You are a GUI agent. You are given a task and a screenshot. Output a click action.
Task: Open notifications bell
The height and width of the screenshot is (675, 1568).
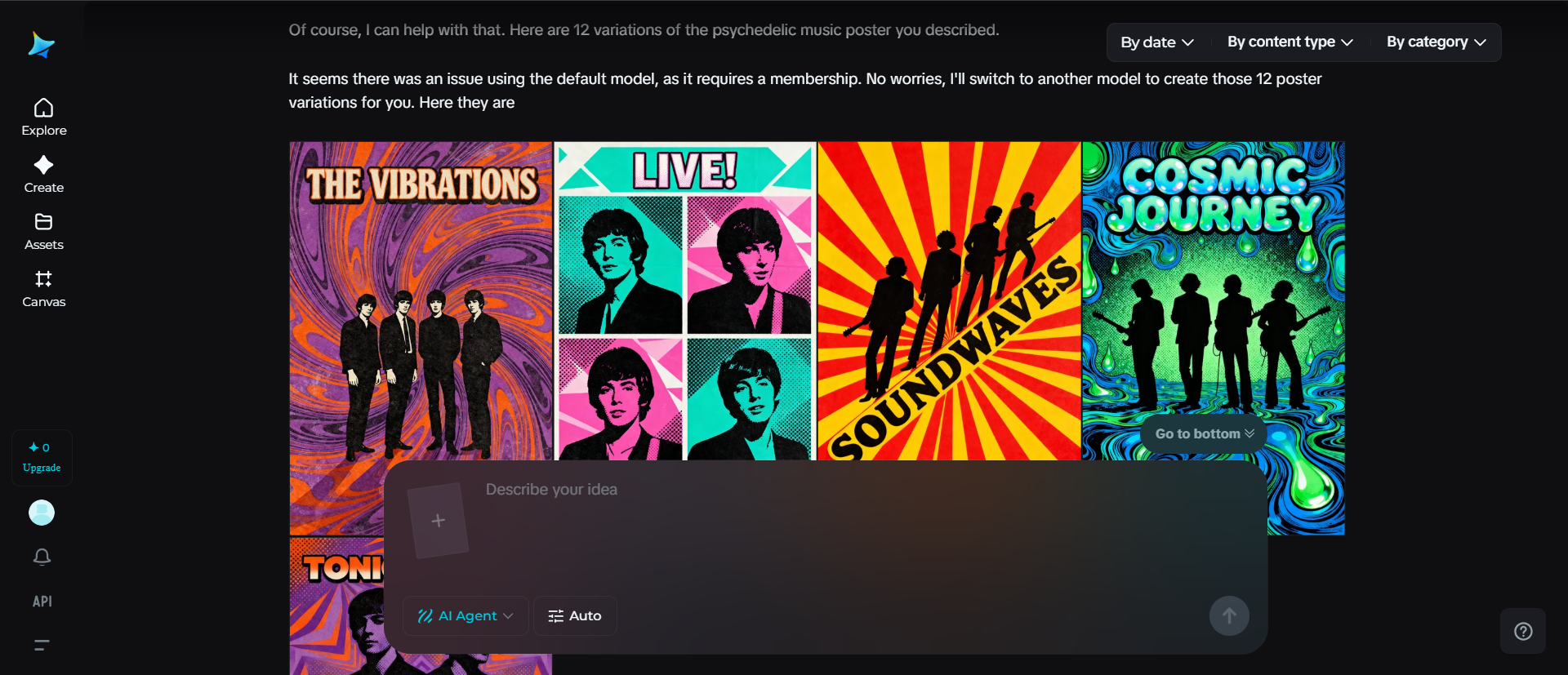coord(42,557)
